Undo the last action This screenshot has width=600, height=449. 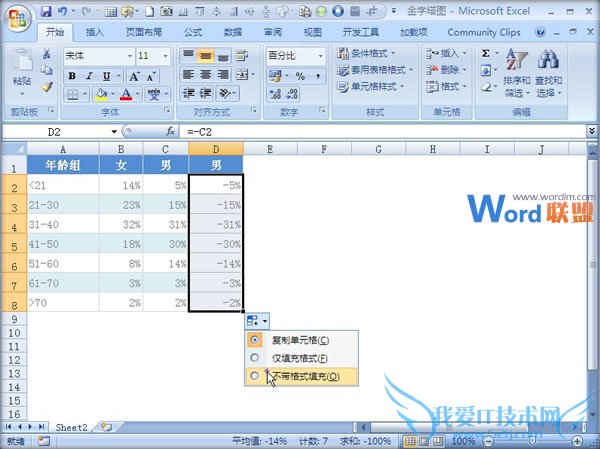point(63,11)
